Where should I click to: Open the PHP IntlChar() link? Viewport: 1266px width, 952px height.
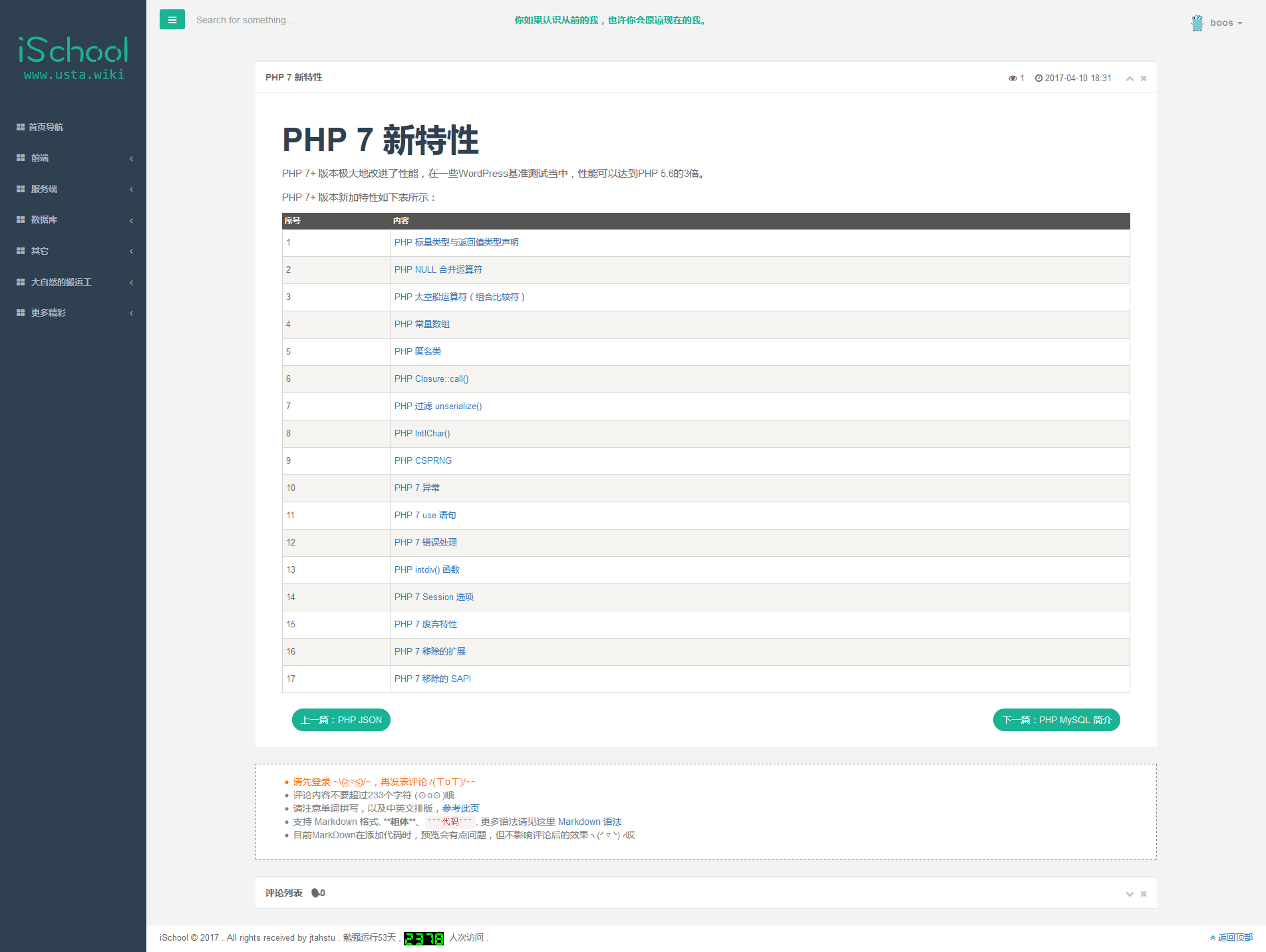(x=422, y=433)
